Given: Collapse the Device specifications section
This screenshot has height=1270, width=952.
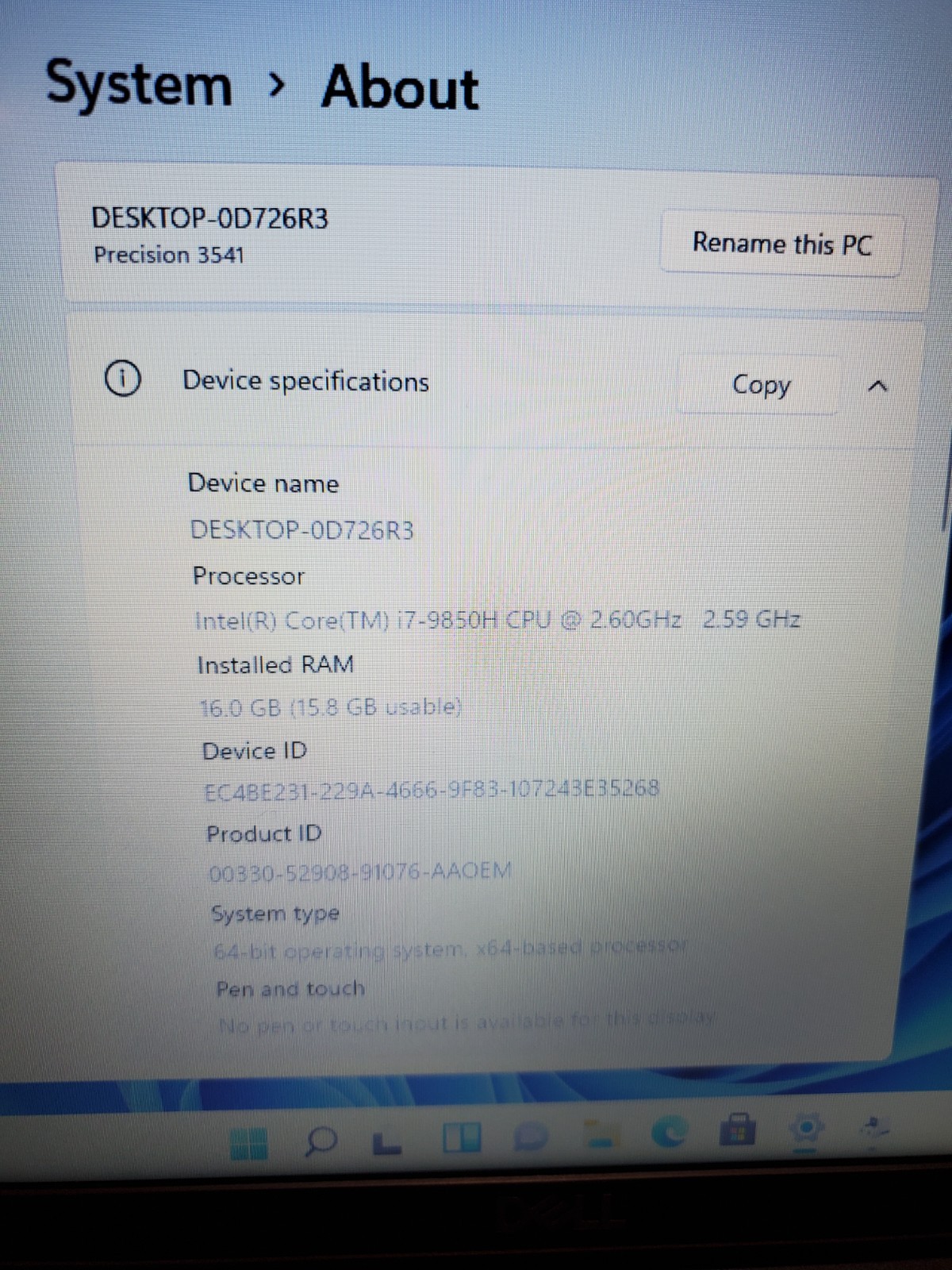Looking at the screenshot, I should click(877, 387).
